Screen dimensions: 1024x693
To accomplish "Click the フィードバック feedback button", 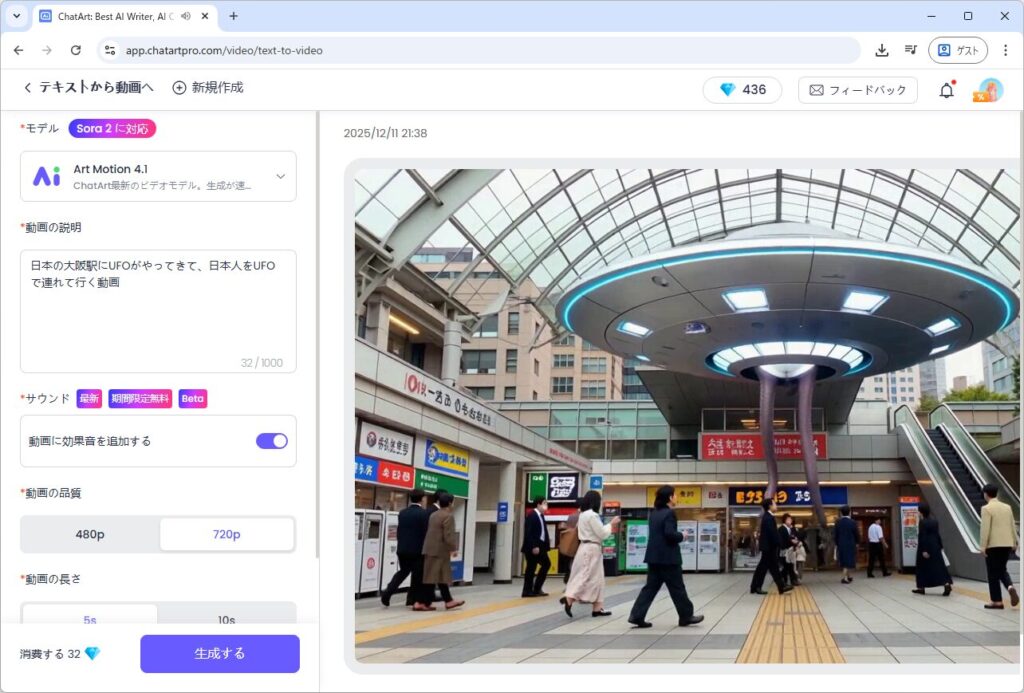I will click(x=857, y=90).
